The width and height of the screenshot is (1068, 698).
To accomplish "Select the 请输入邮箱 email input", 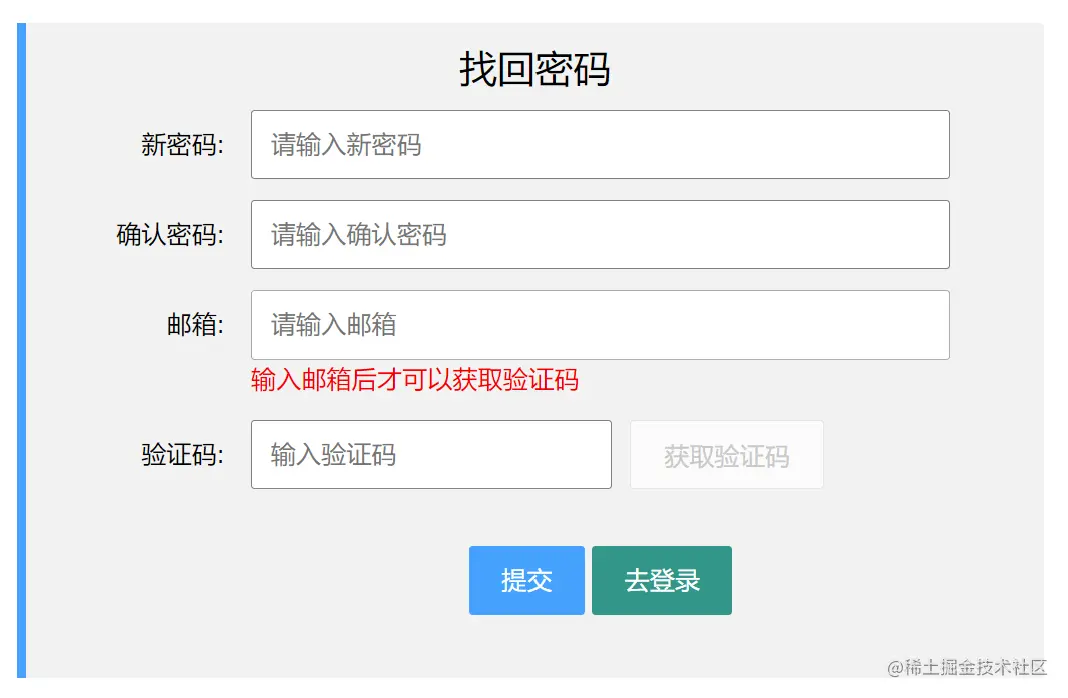I will [x=600, y=325].
